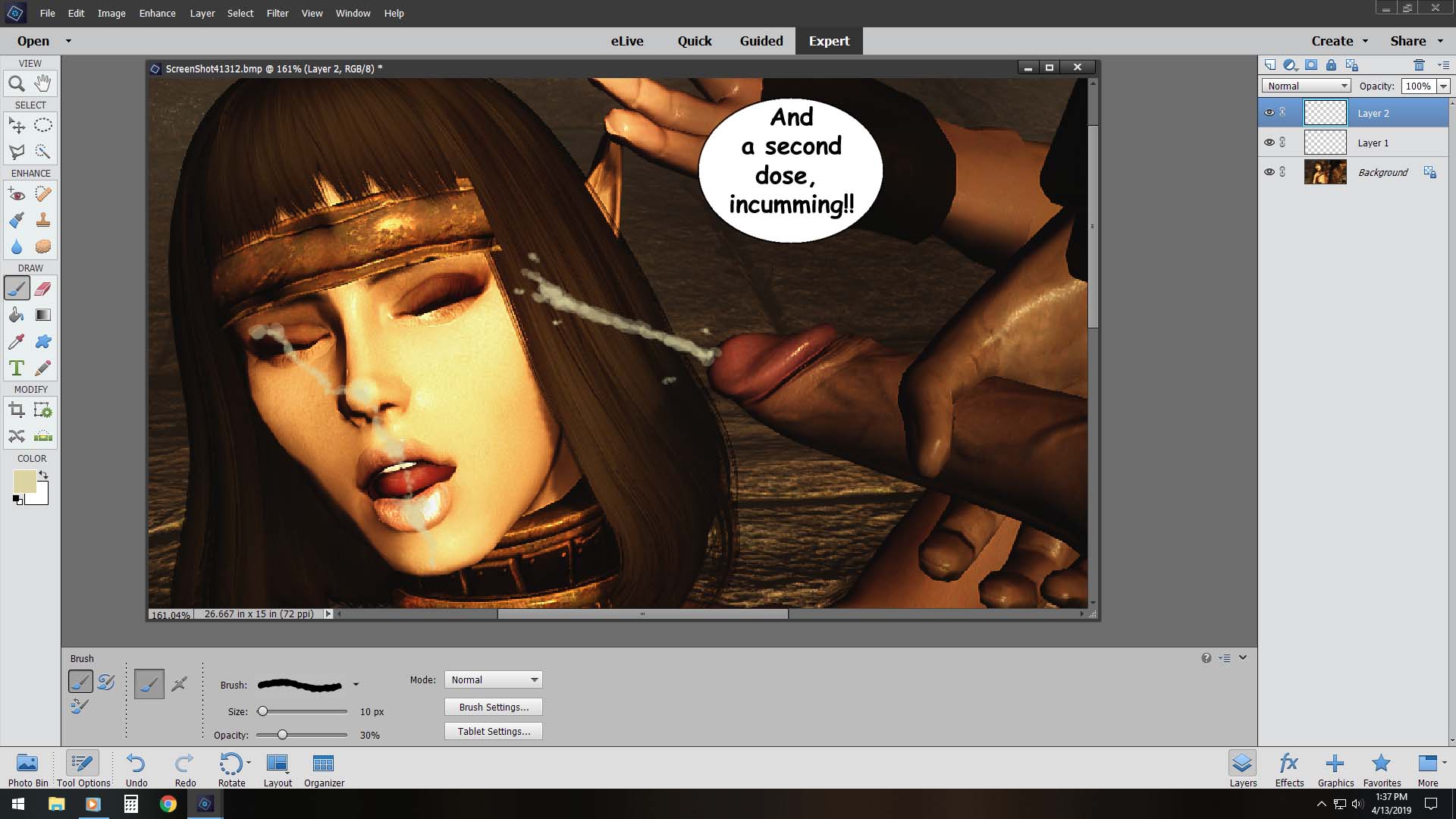This screenshot has width=1456, height=819.
Task: Select the Smart Brush tool
Action: 17,220
